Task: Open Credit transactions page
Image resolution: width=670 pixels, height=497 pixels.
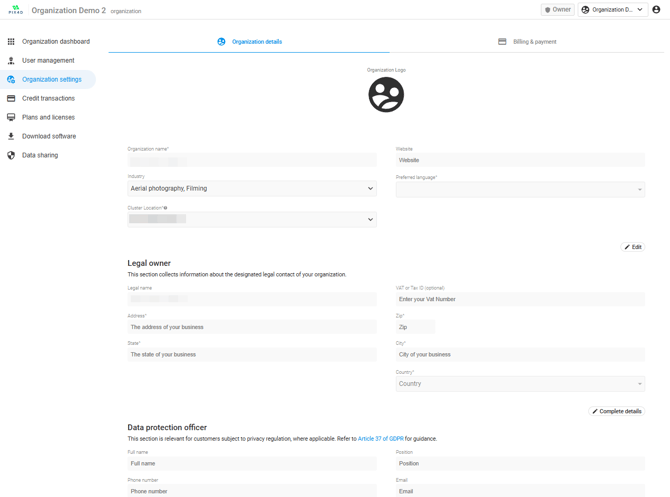Action: 48,98
